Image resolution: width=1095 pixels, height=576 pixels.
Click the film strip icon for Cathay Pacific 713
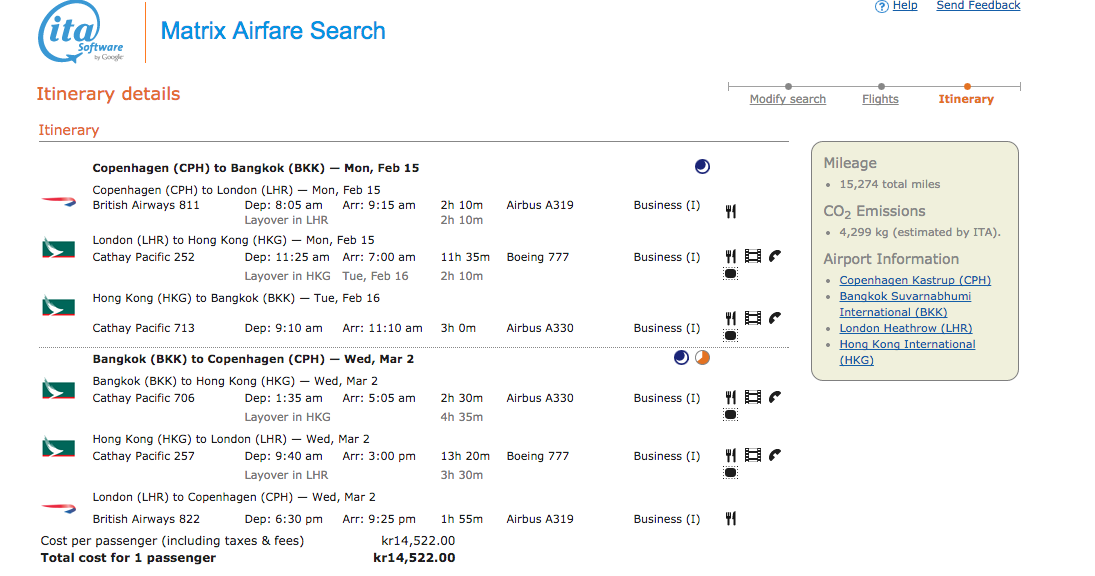pos(753,318)
